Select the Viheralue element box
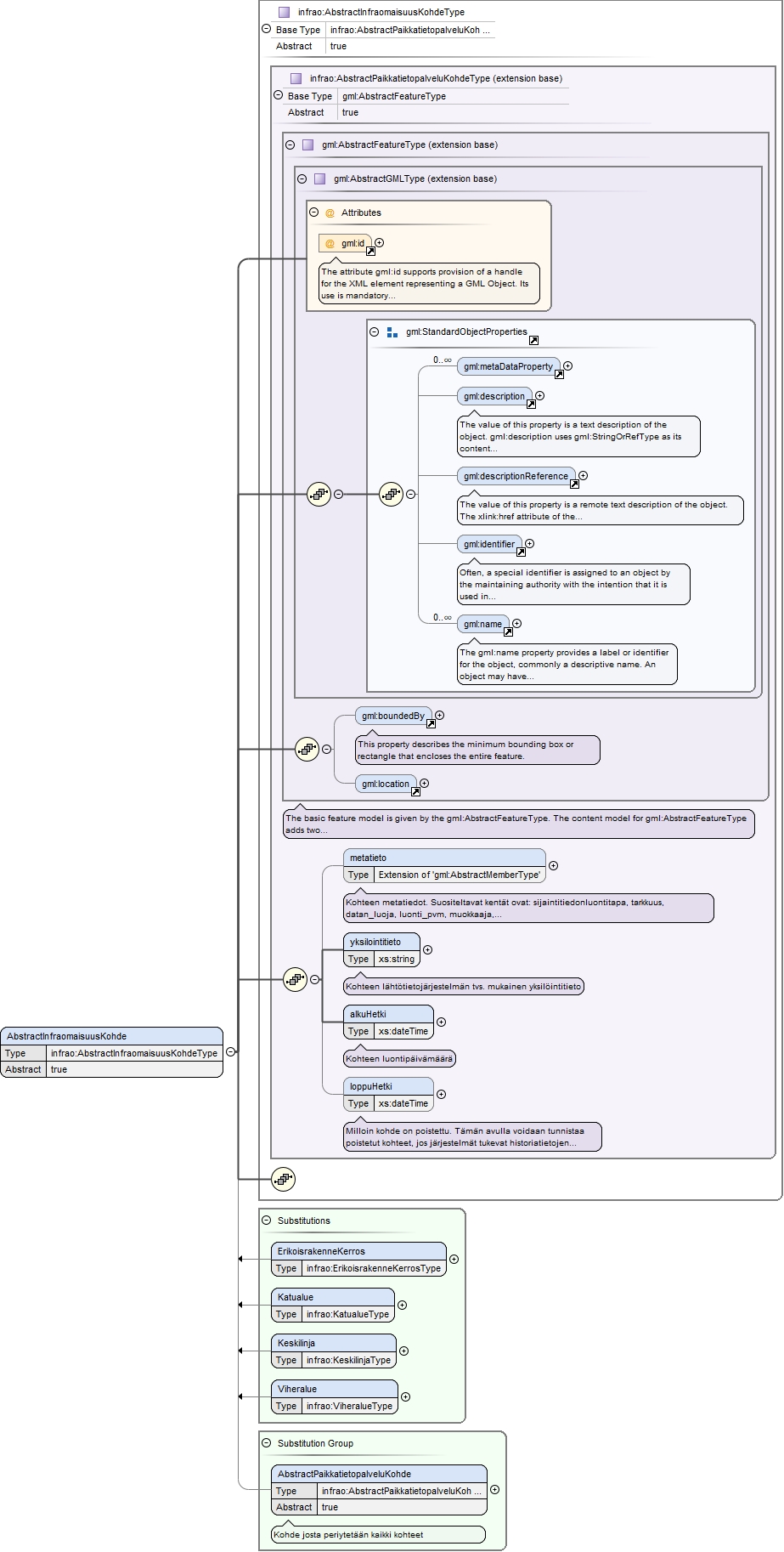Screen dimensions: 784x1552 pyautogui.click(x=335, y=1396)
